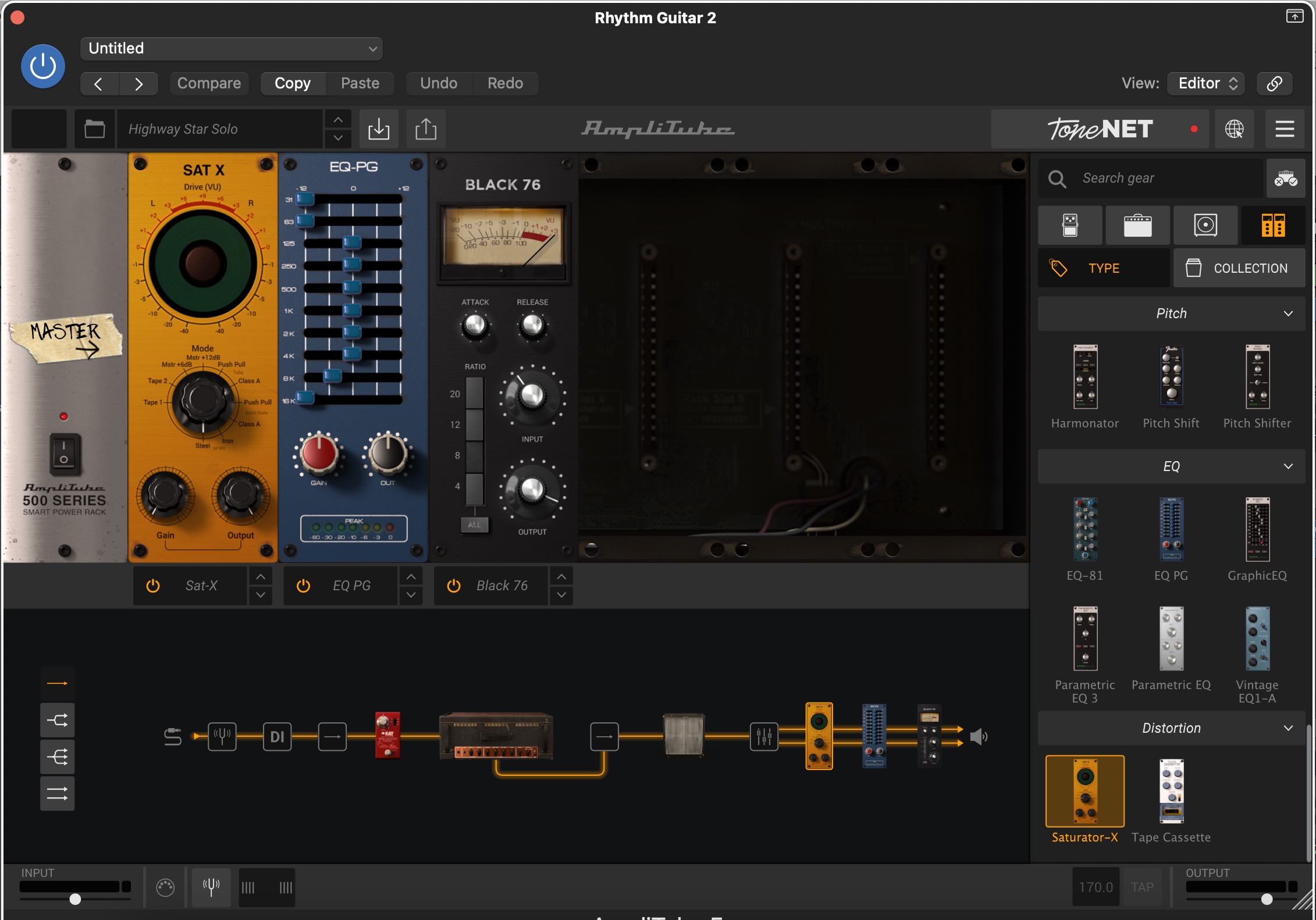
Task: Click the Undo button
Action: coord(439,83)
